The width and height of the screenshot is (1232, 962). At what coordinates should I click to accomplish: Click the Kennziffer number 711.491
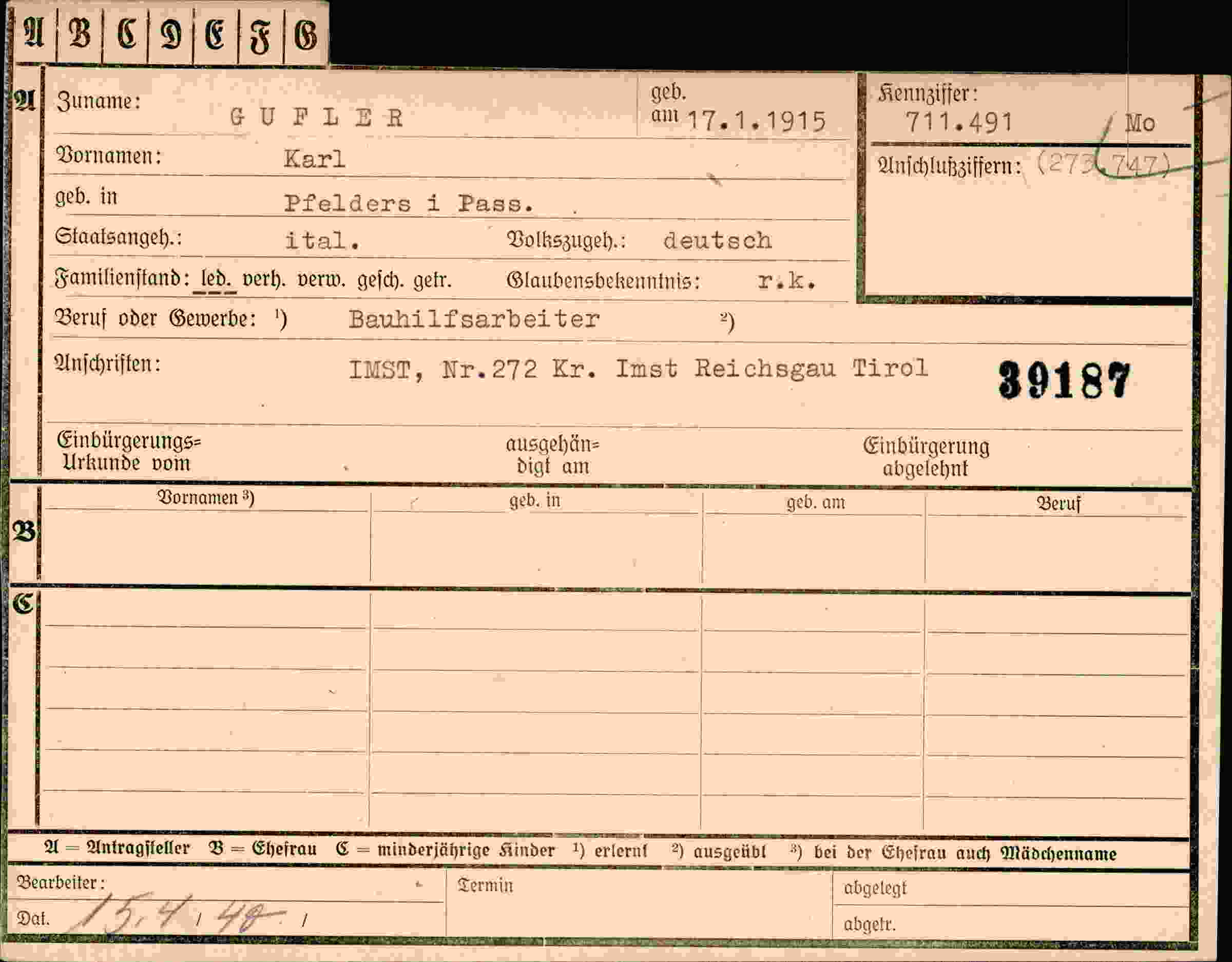pos(959,122)
